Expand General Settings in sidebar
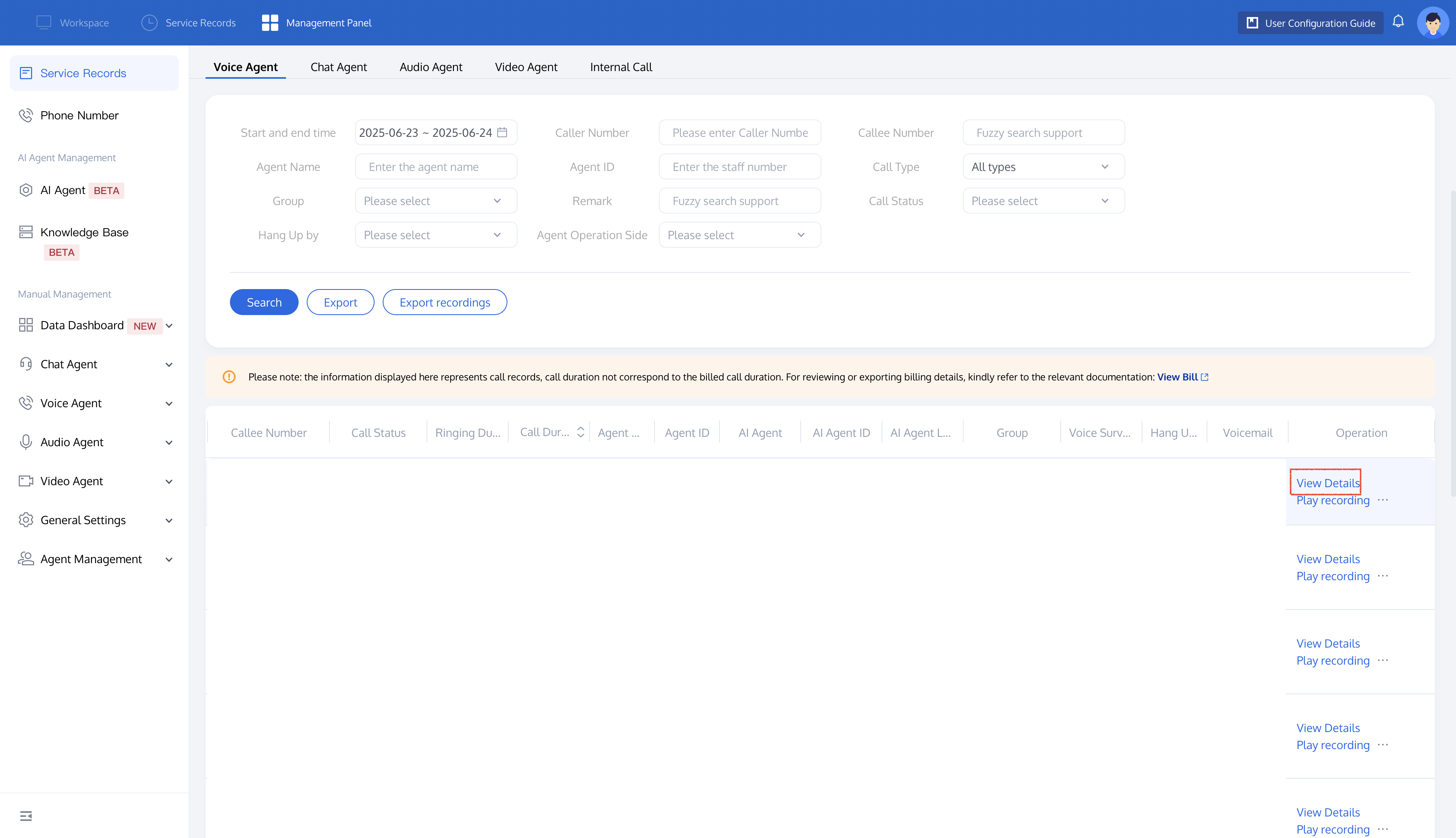1456x838 pixels. (x=169, y=520)
